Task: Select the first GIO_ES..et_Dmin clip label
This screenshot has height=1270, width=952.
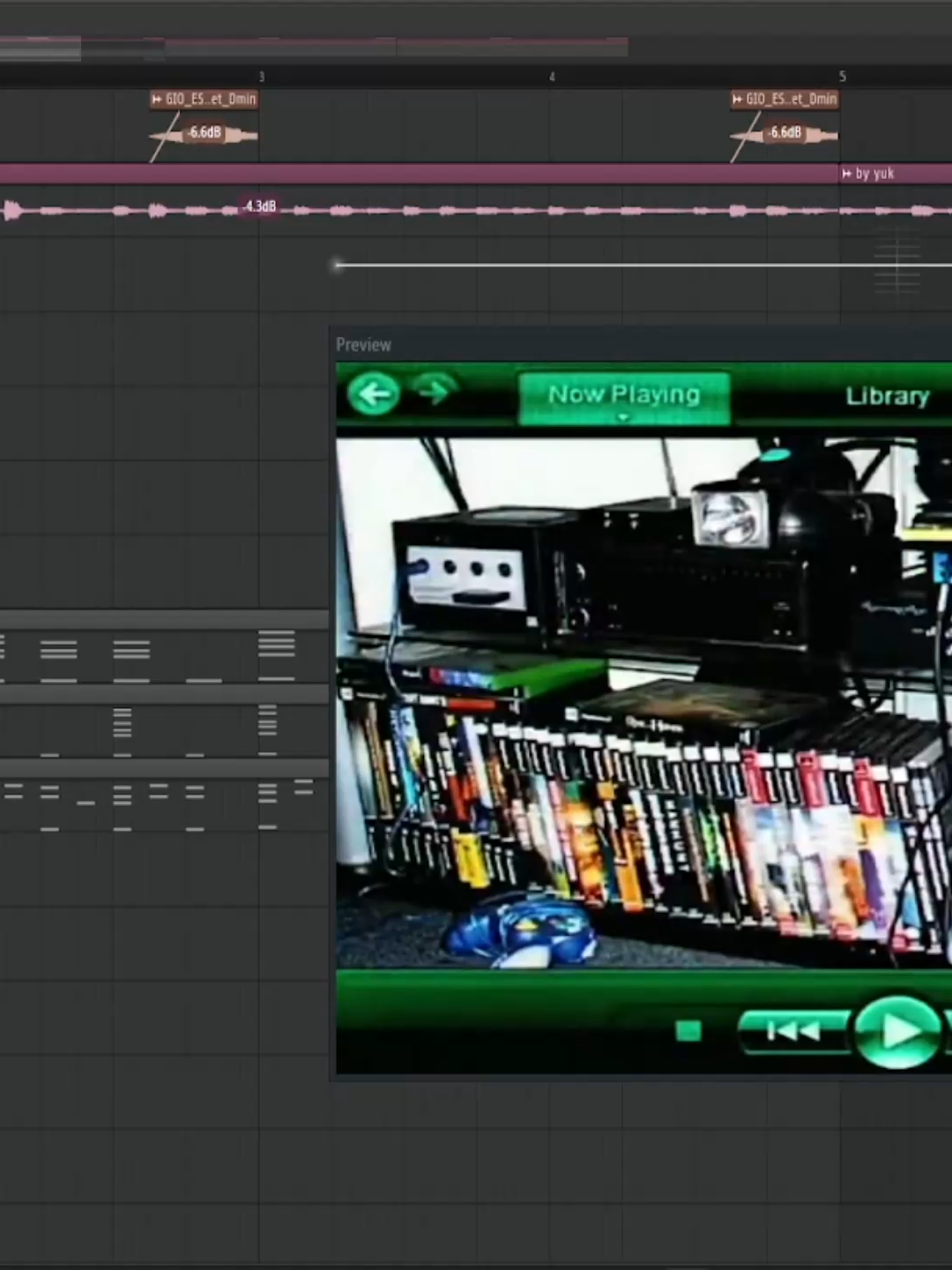Action: (x=204, y=99)
